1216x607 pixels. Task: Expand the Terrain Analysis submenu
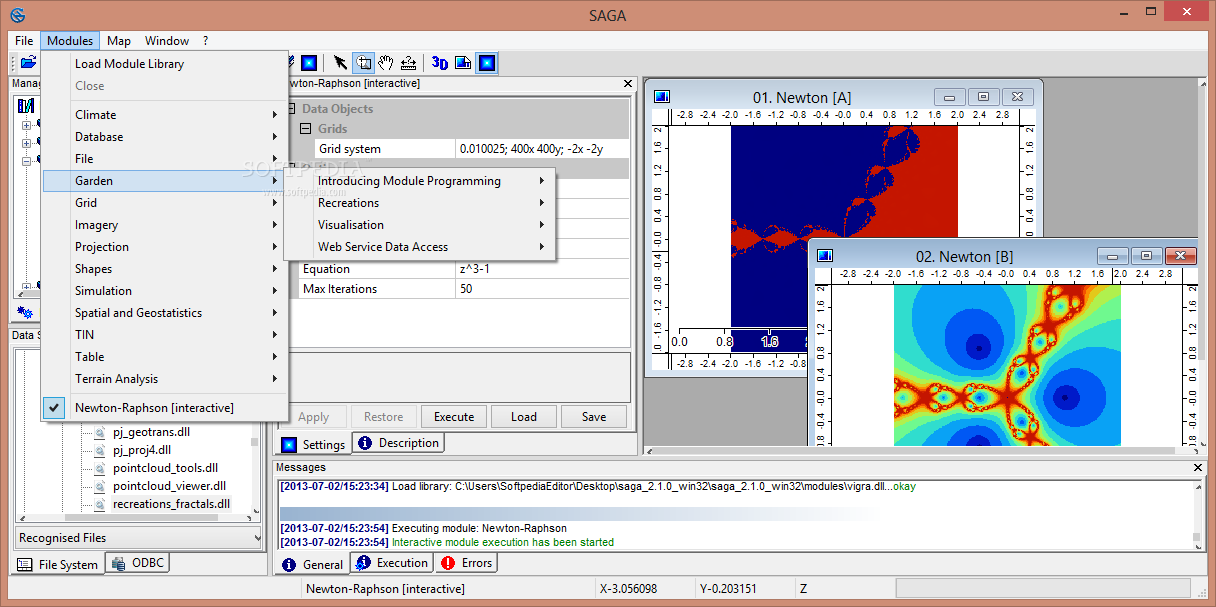(165, 379)
